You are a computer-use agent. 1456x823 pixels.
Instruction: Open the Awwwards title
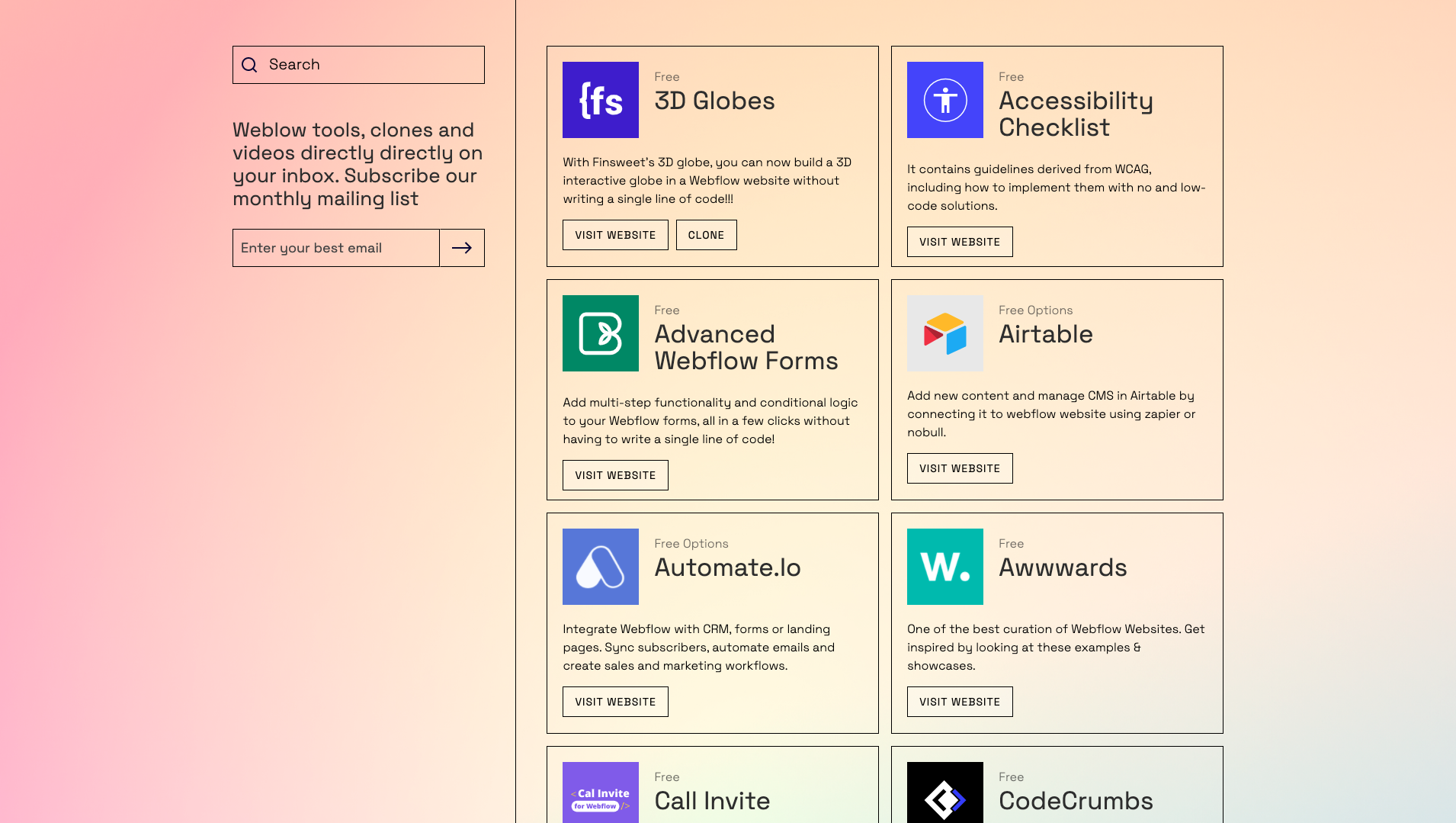(1063, 567)
